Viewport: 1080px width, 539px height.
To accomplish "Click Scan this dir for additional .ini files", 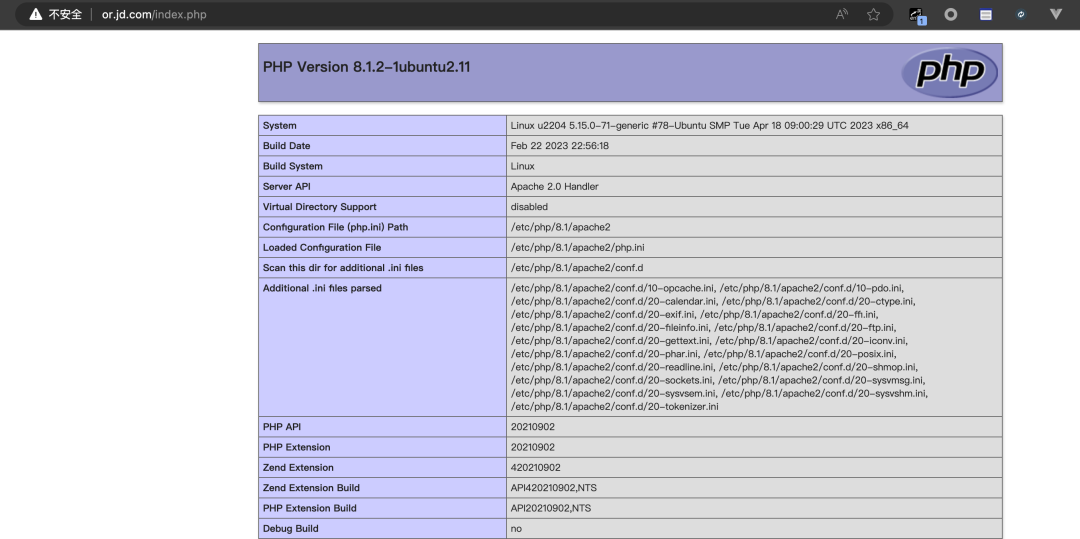I will (343, 268).
